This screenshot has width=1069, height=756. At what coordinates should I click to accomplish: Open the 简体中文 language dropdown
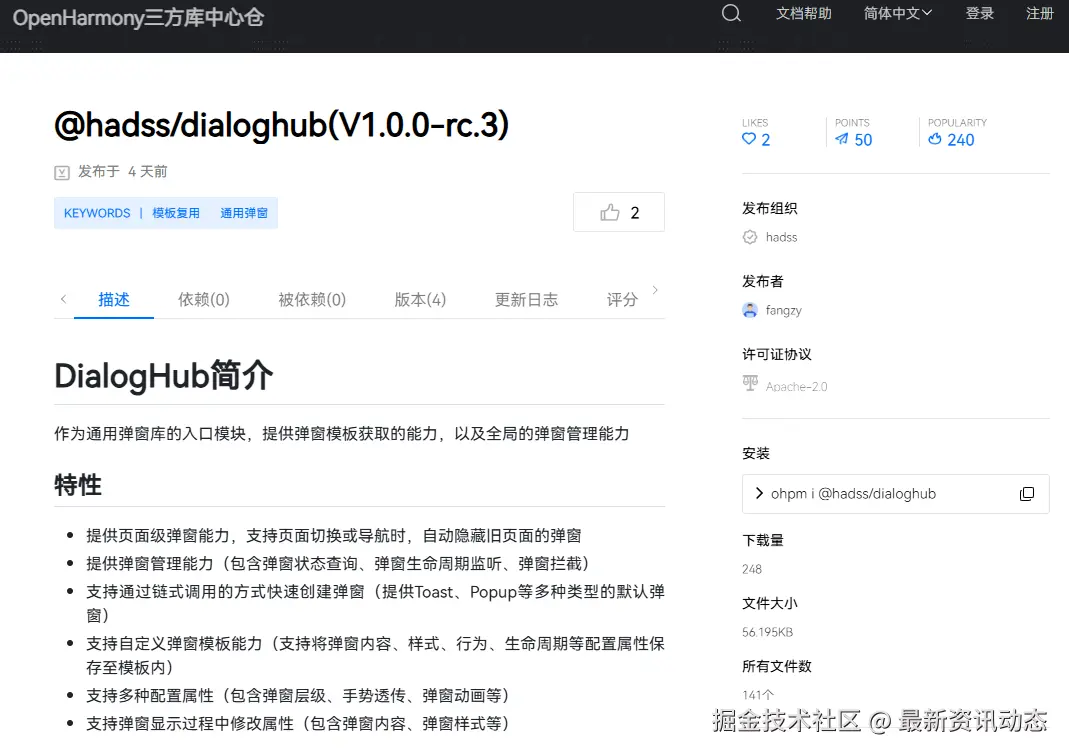tap(897, 13)
